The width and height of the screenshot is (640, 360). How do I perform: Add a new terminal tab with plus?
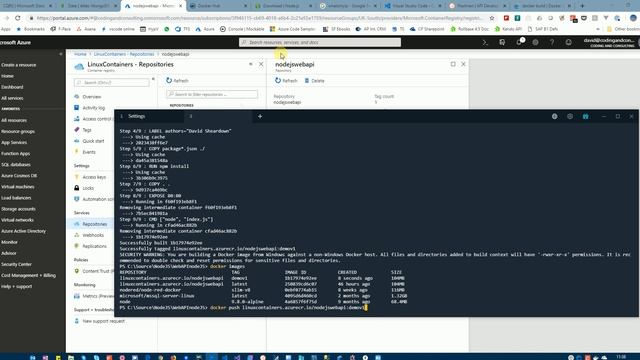point(260,116)
